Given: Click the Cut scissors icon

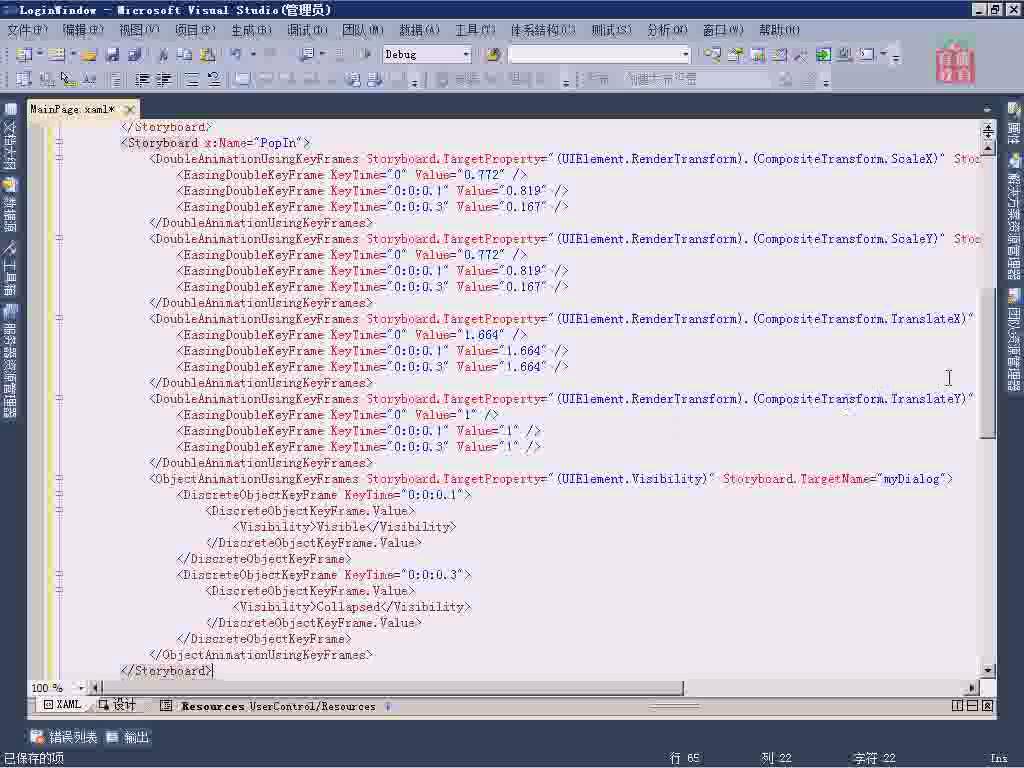Looking at the screenshot, I should [163, 56].
